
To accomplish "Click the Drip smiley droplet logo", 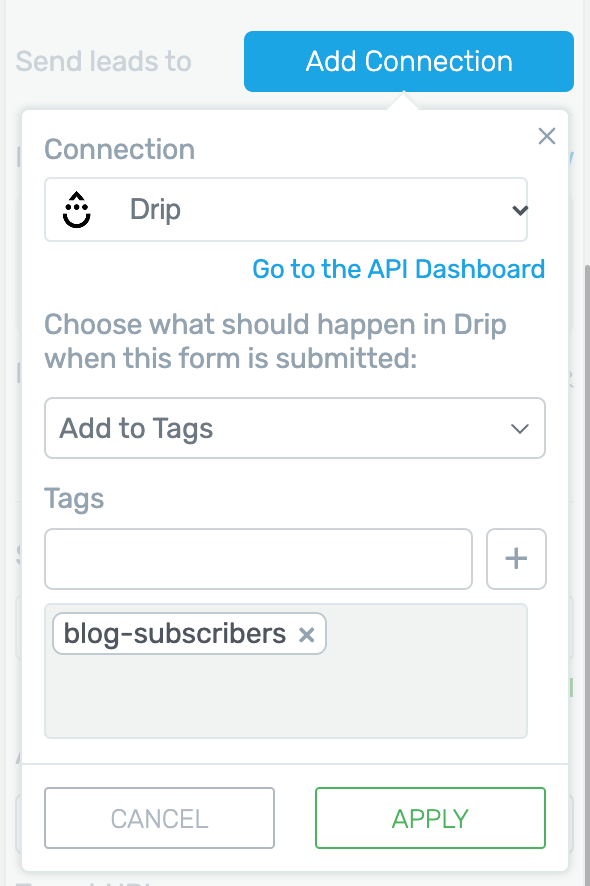I will click(76, 210).
